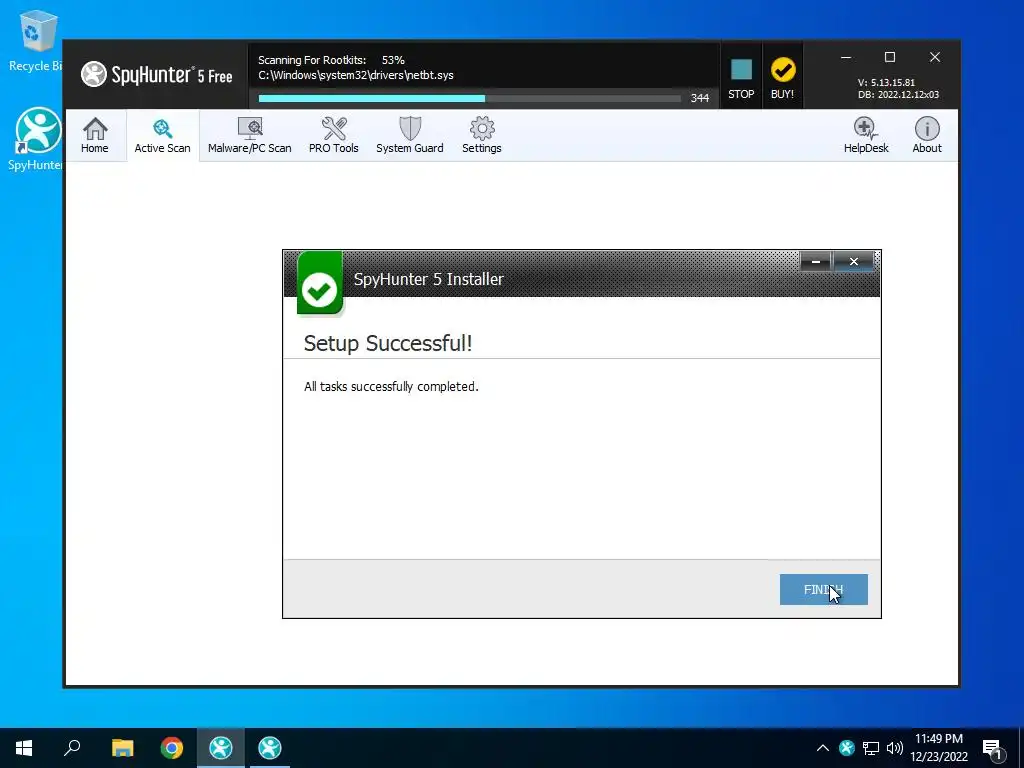Switch to the Active Scan tab
1024x768 pixels.
pos(163,135)
